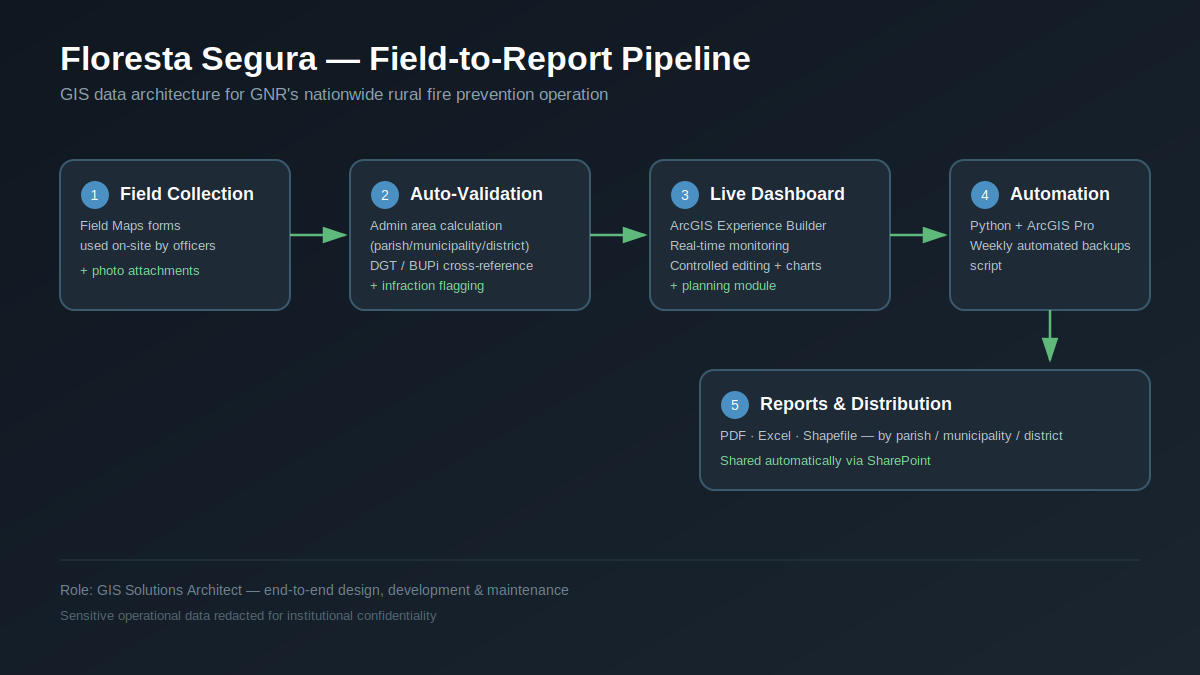Click the number 1 circle beside Field Collection
This screenshot has width=1200, height=675.
(x=95, y=195)
